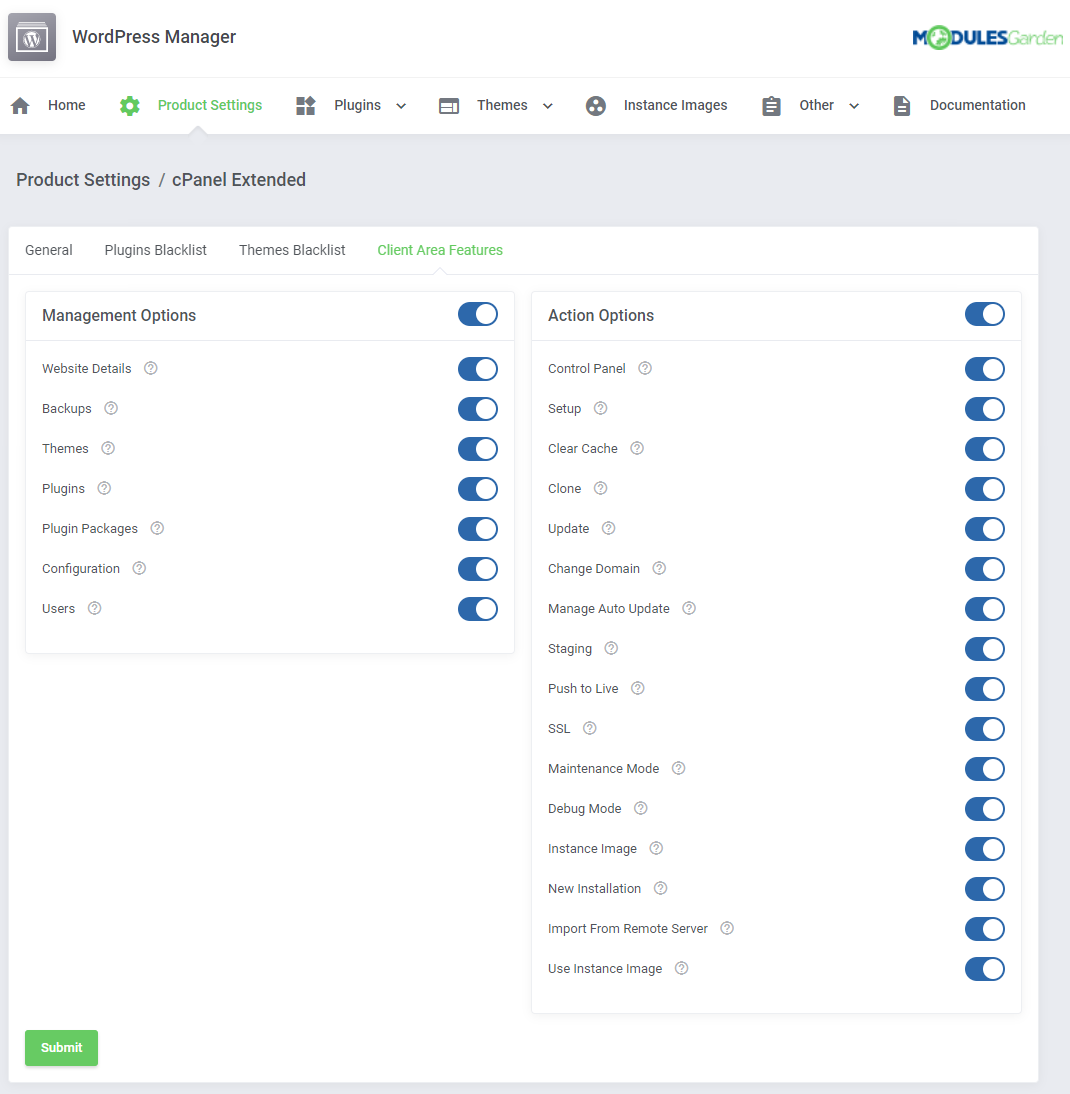Toggle the Management Options master switch

coord(478,315)
